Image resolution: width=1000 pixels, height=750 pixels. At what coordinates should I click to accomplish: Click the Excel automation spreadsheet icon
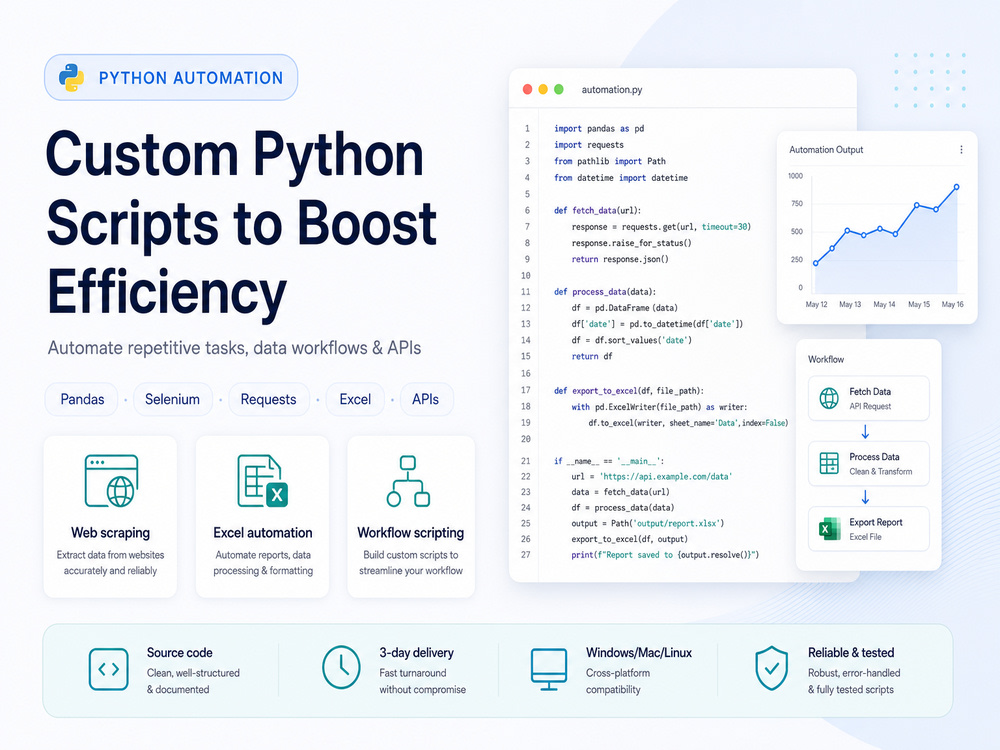click(x=262, y=481)
